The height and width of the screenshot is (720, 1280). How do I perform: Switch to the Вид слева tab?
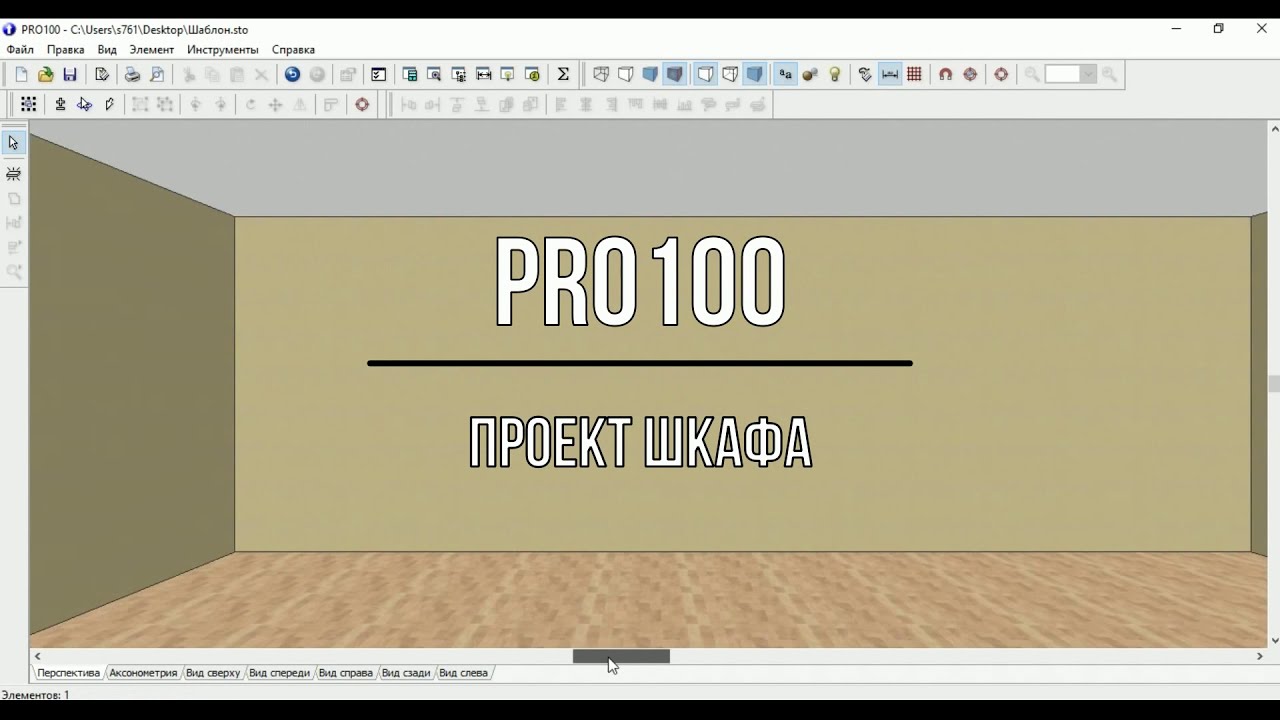pyautogui.click(x=464, y=673)
